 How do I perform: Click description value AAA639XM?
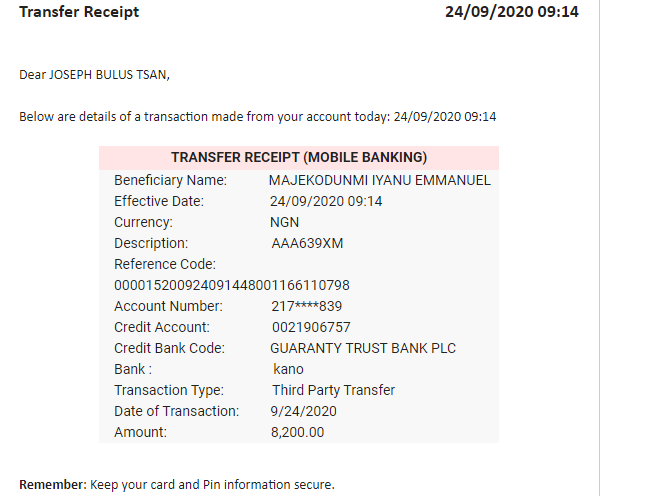(x=307, y=243)
